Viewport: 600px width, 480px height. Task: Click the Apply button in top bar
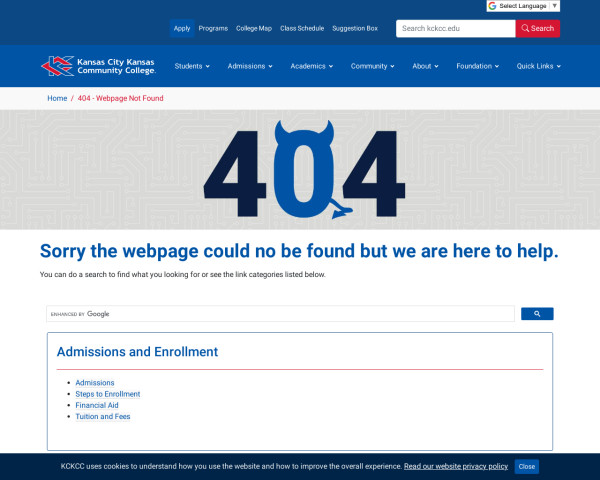[182, 28]
